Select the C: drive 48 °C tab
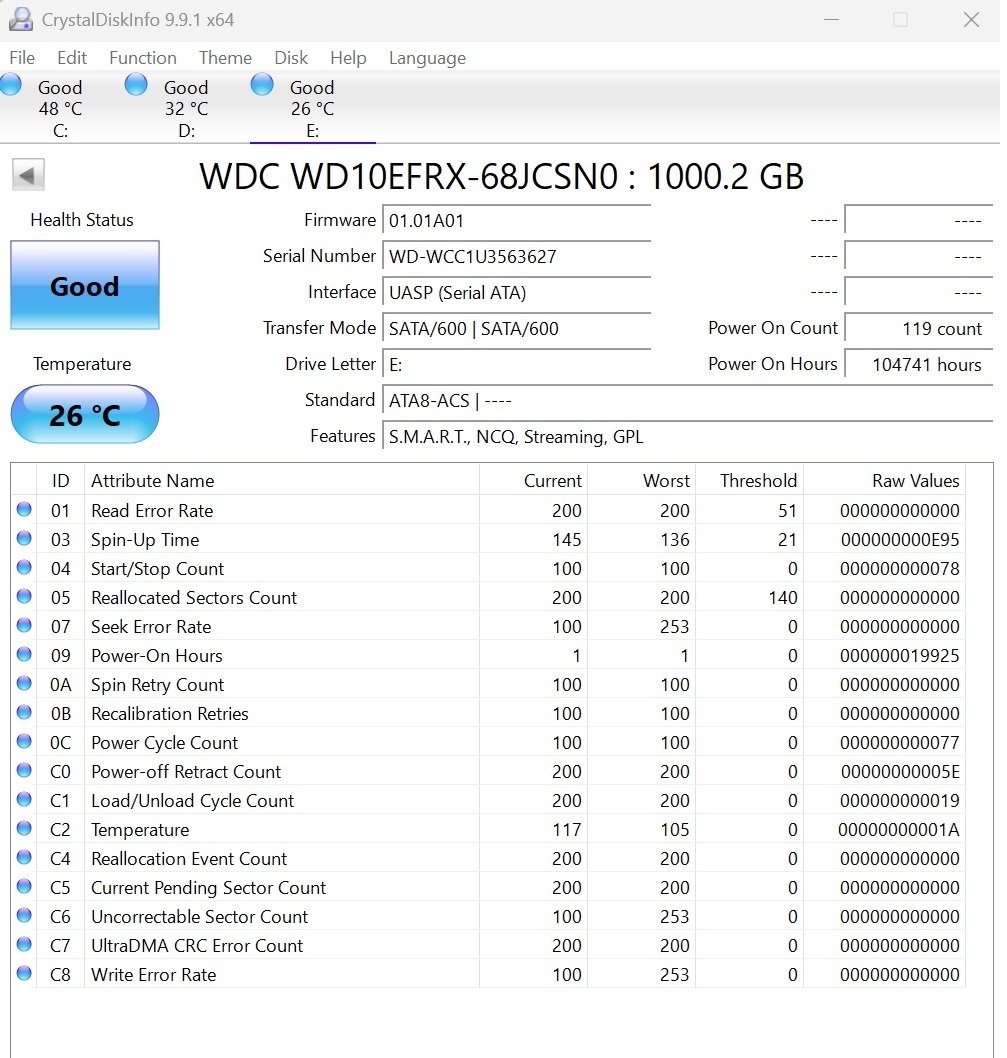The width and height of the screenshot is (1007, 1058). tap(60, 108)
